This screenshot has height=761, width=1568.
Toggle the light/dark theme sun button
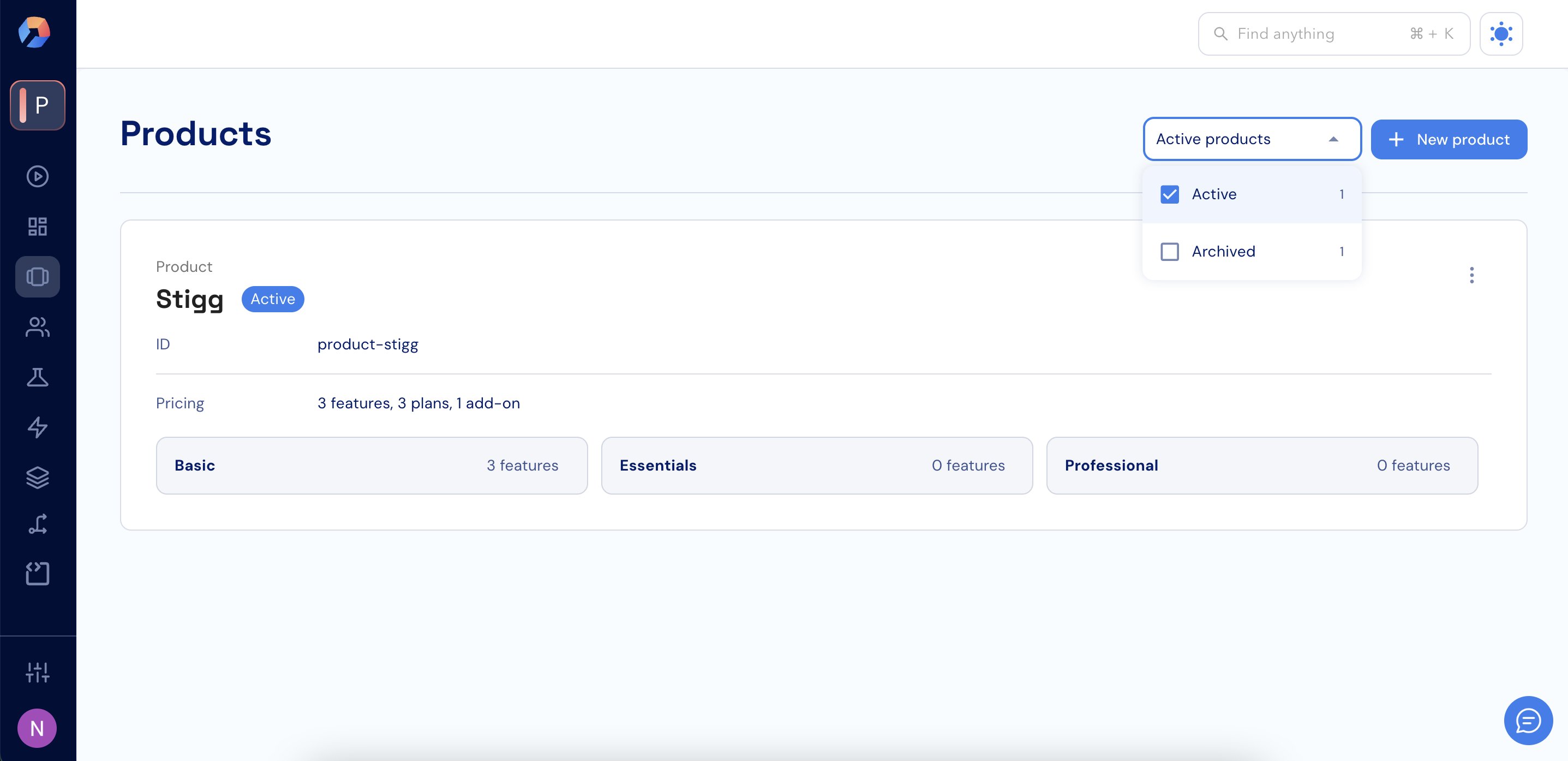(1500, 34)
